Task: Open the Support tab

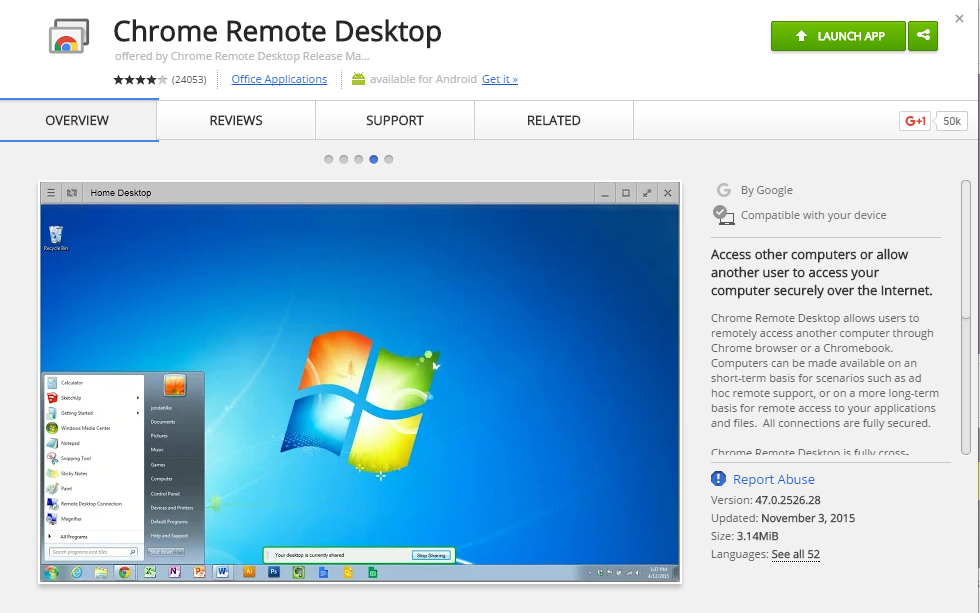Action: pos(394,121)
